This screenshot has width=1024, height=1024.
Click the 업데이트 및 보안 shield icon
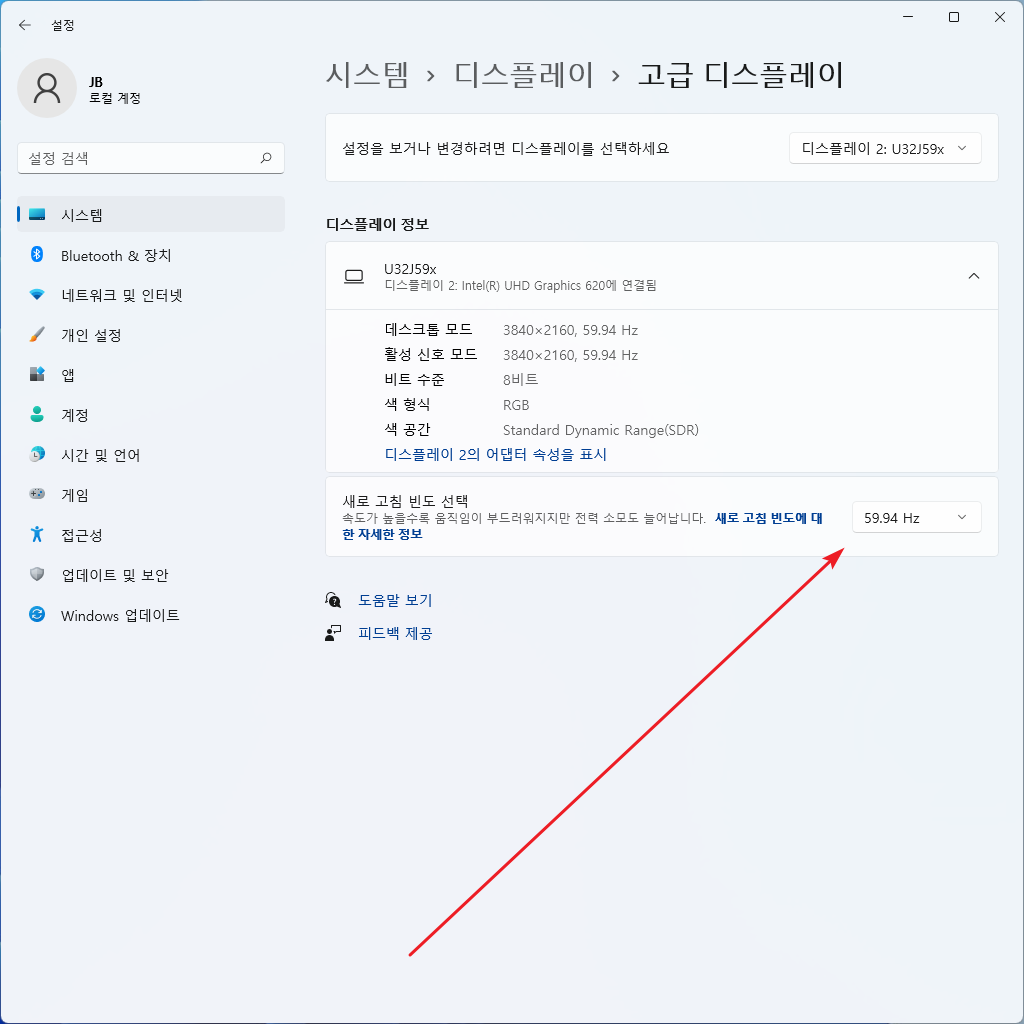click(x=37, y=574)
